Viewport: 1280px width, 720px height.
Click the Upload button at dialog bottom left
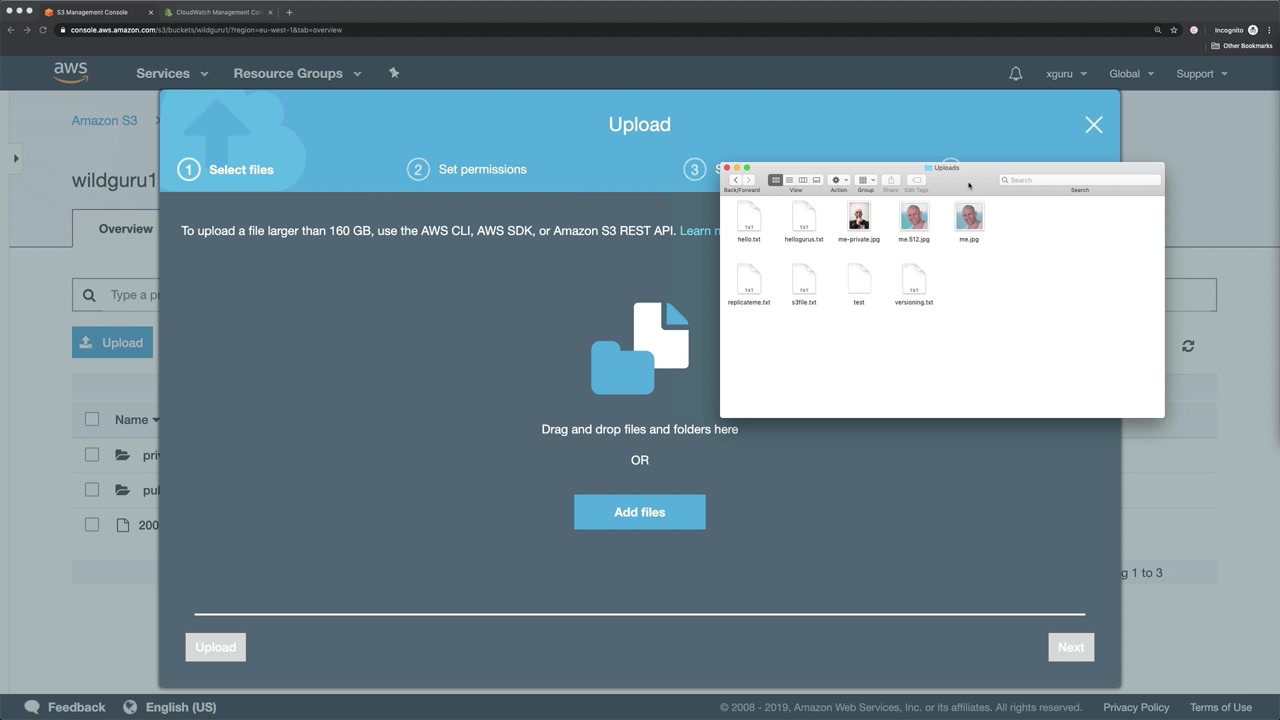pyautogui.click(x=216, y=647)
